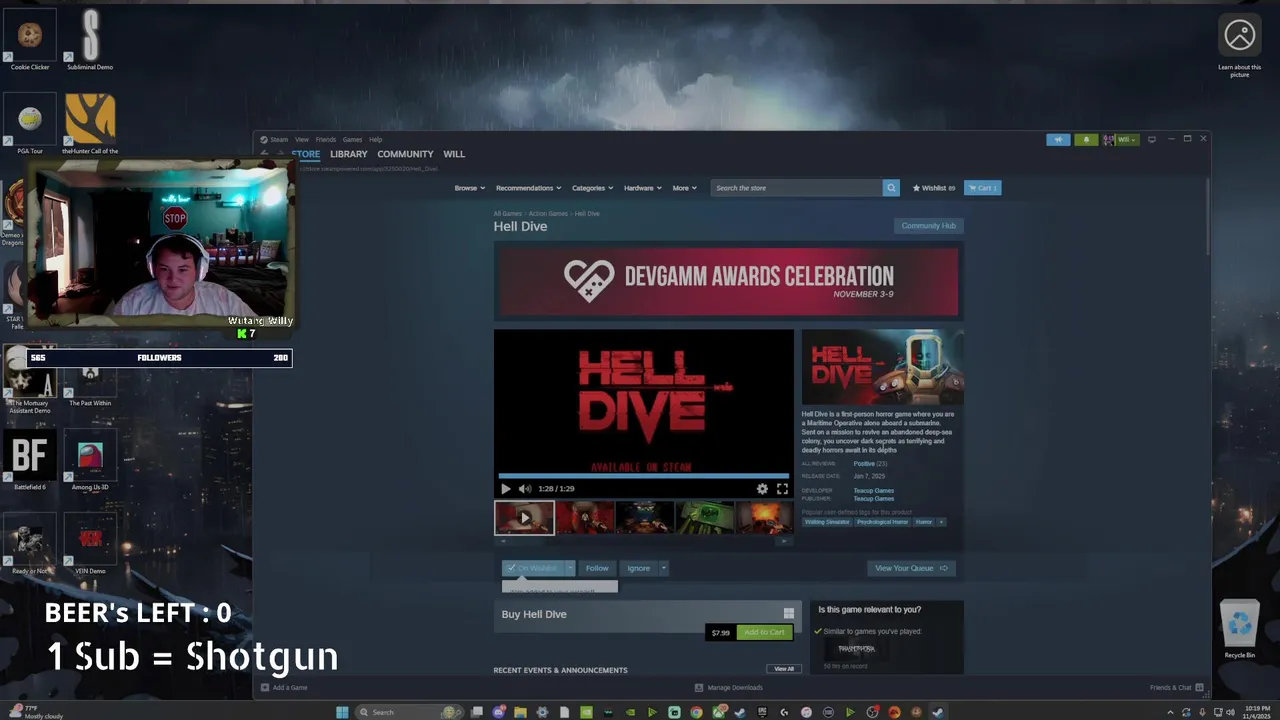Toggle the On Wishlist checkmark button

[x=533, y=568]
